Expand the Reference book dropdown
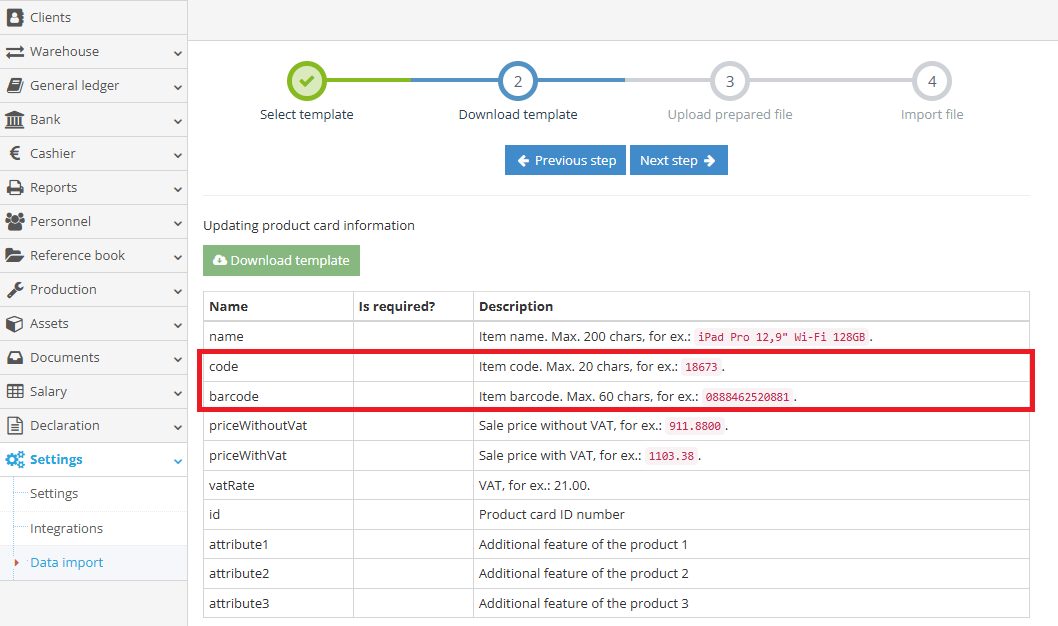 (178, 255)
